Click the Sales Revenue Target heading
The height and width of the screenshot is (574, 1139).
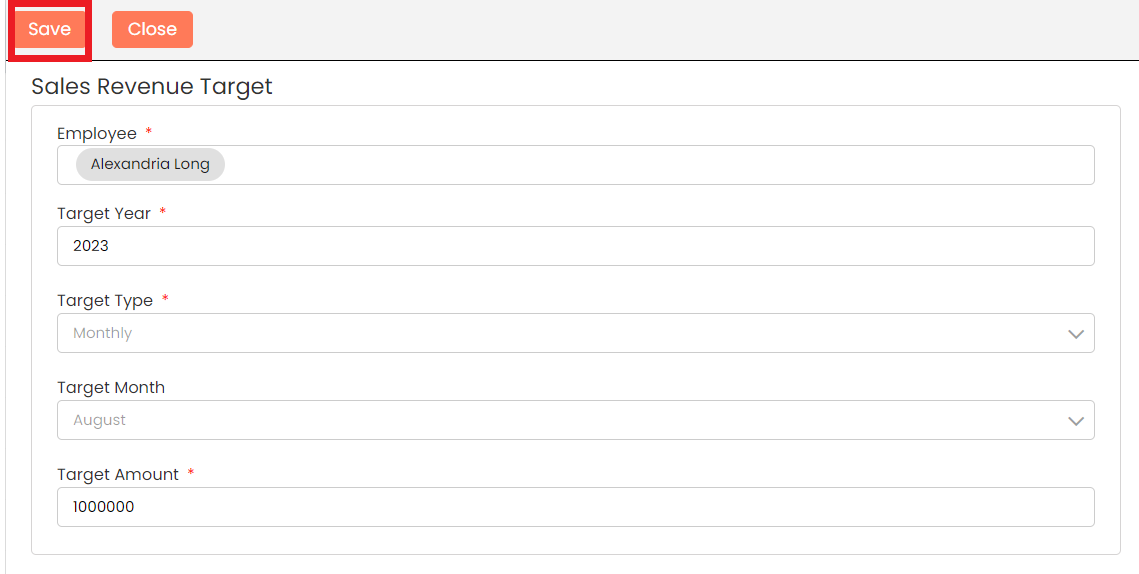pyautogui.click(x=152, y=87)
